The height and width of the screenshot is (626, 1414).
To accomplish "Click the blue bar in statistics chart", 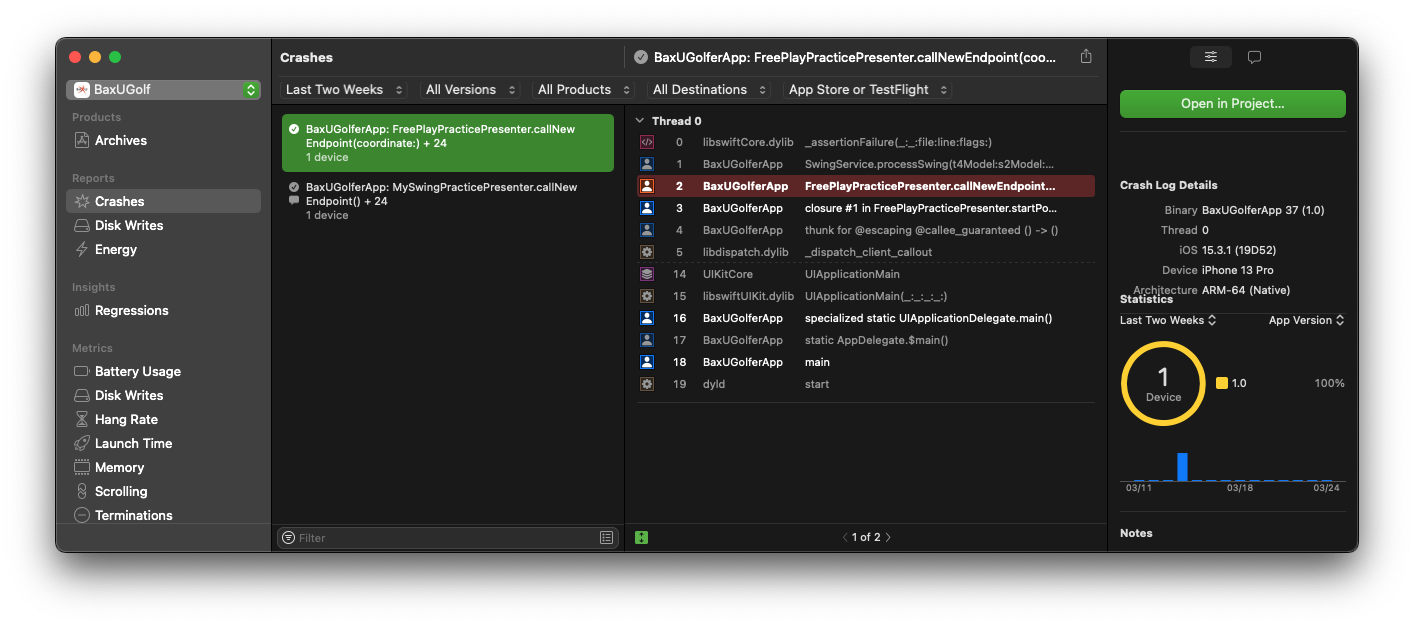I will click(1182, 467).
